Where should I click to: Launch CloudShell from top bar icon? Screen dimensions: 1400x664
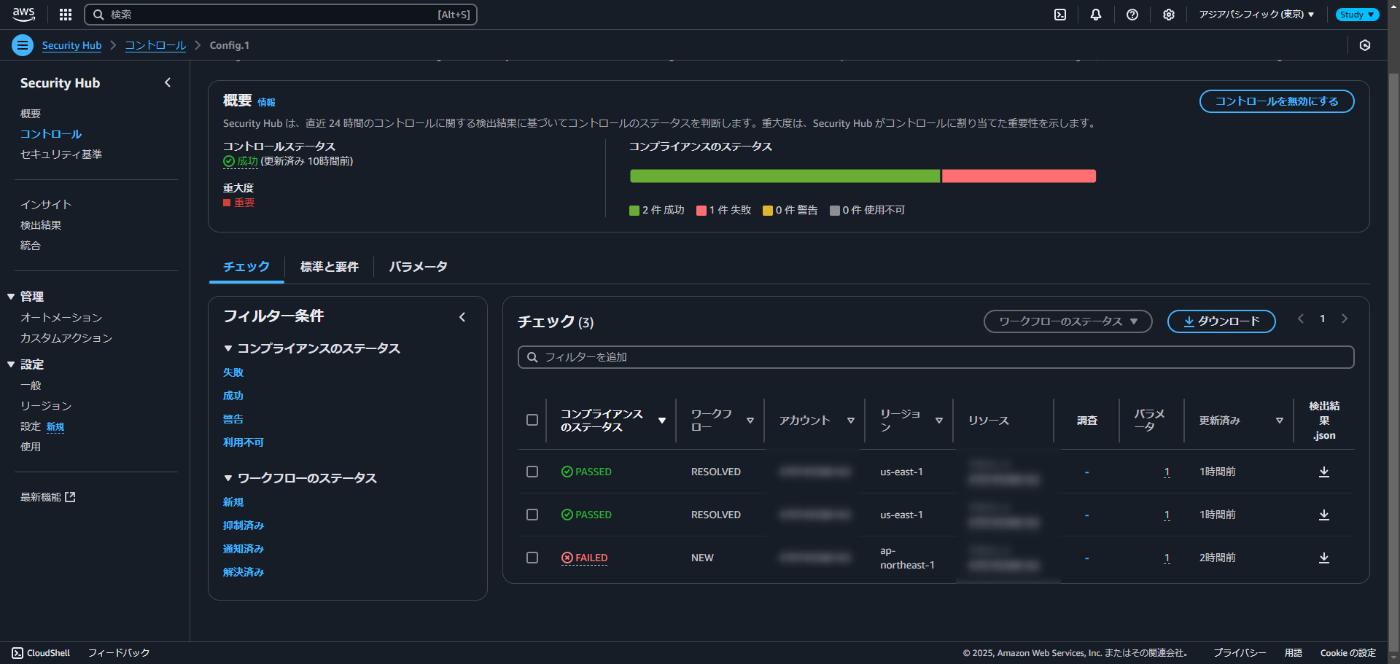pos(1060,14)
